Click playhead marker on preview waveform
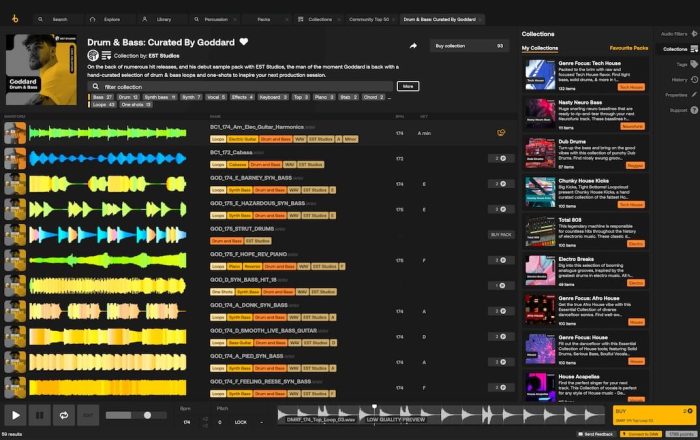This screenshot has width=700, height=440. point(374,407)
